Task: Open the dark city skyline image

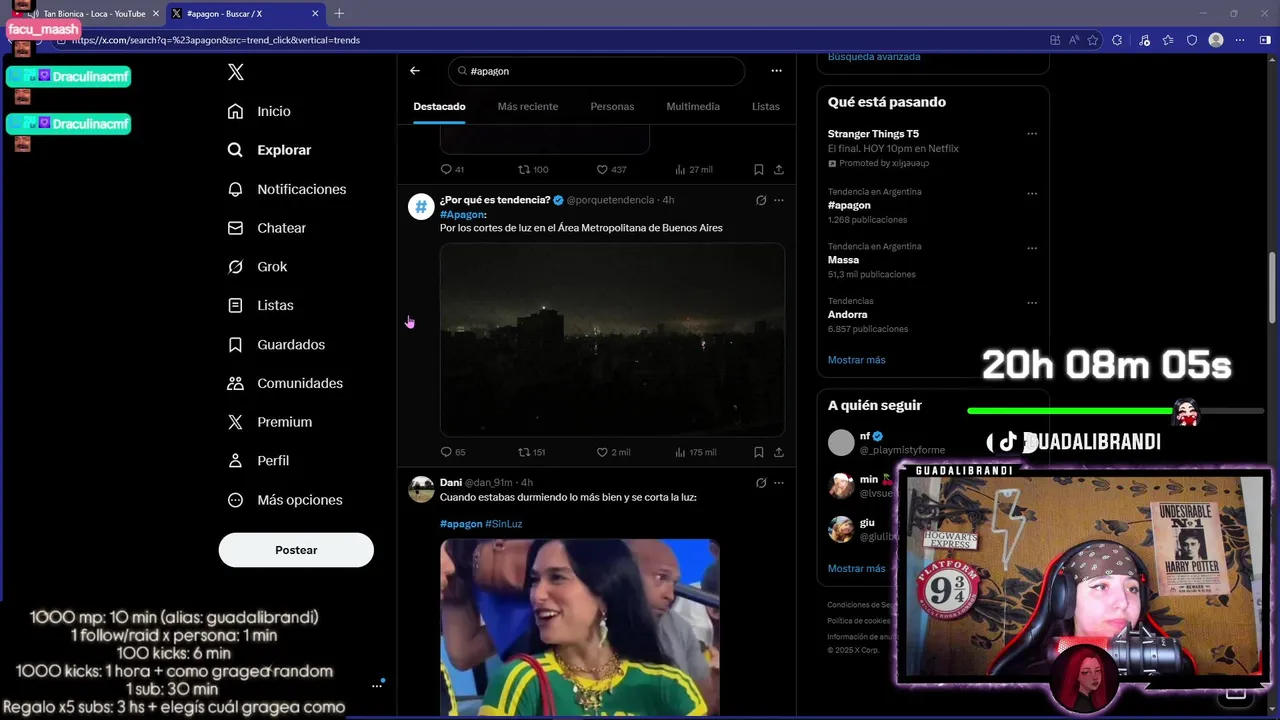Action: click(x=612, y=340)
